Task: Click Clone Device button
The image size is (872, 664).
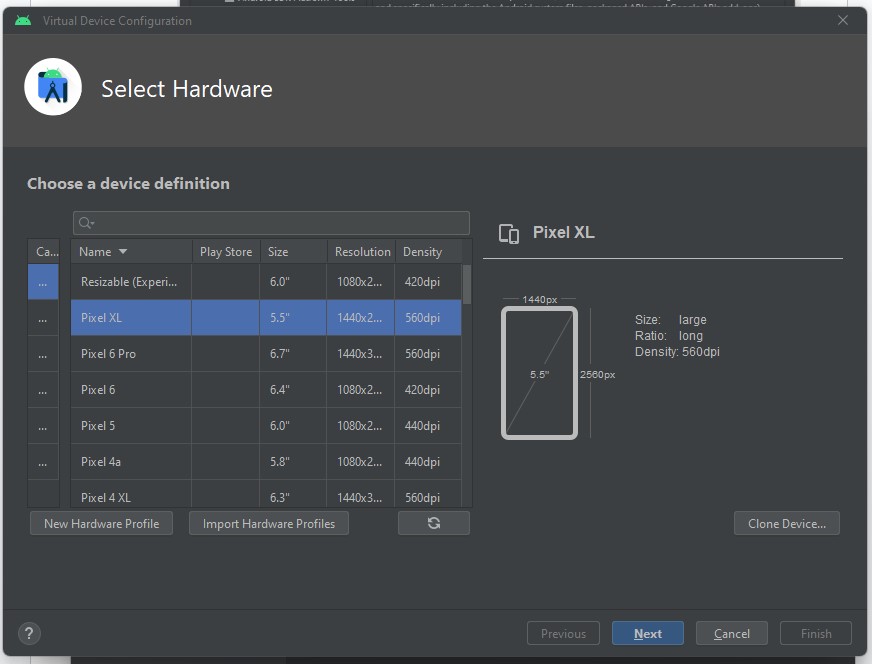Action: click(x=786, y=523)
